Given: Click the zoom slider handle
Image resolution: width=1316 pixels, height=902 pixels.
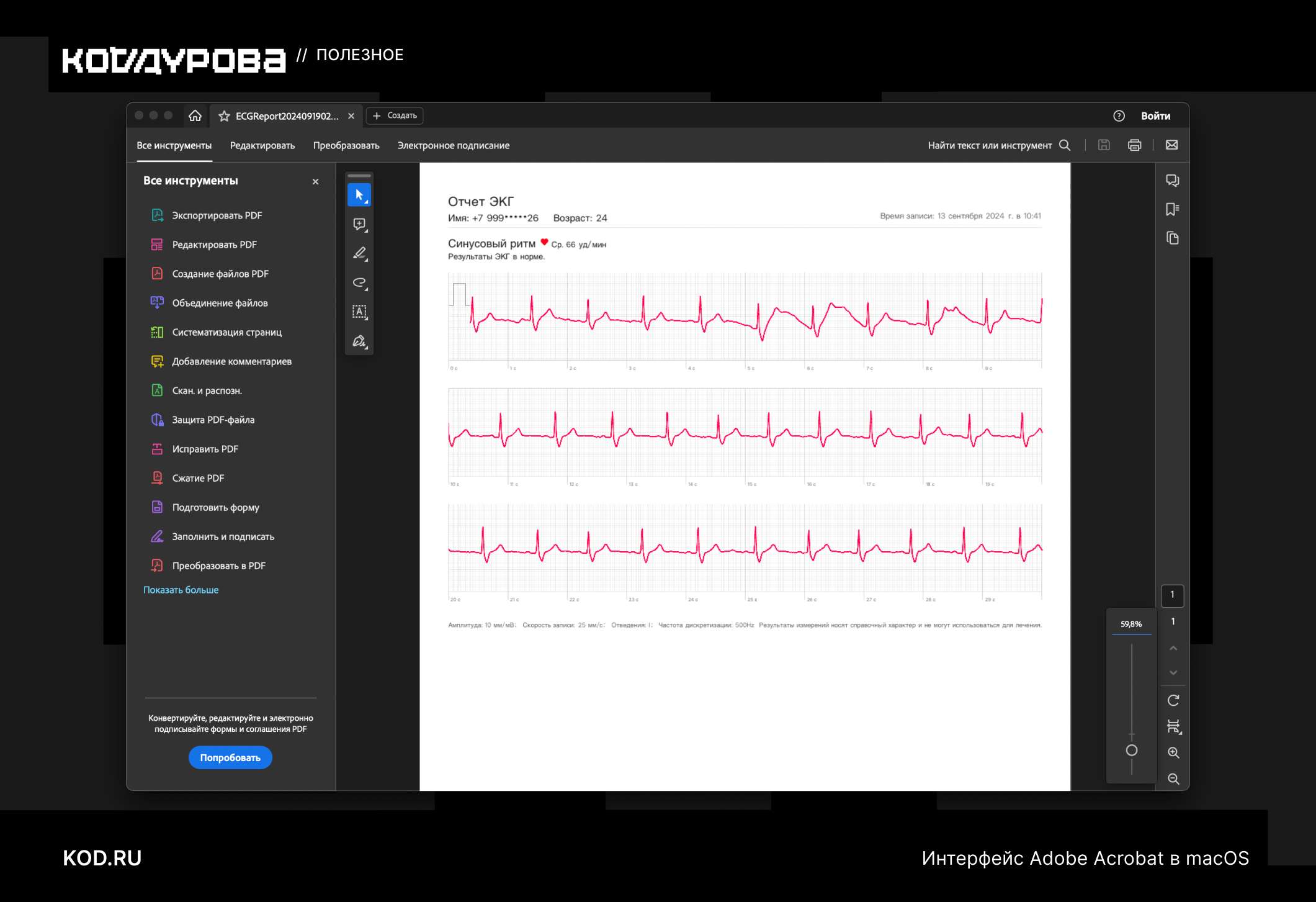Looking at the screenshot, I should 1132,751.
